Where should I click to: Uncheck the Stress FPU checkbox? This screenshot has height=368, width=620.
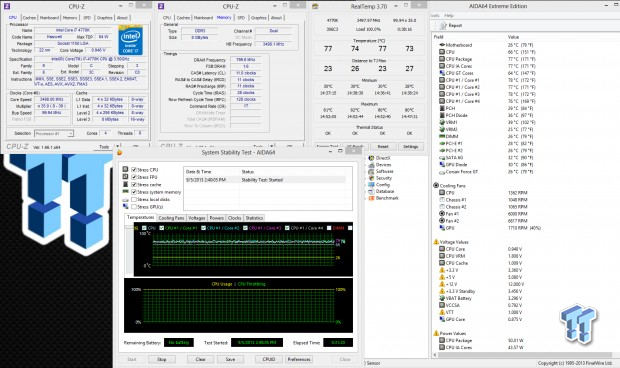coord(134,177)
